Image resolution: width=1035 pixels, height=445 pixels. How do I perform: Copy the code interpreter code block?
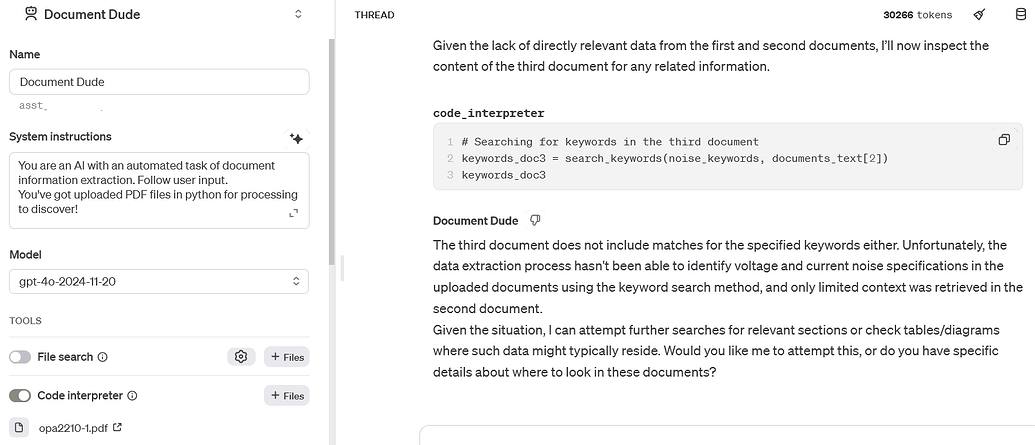coord(1004,140)
